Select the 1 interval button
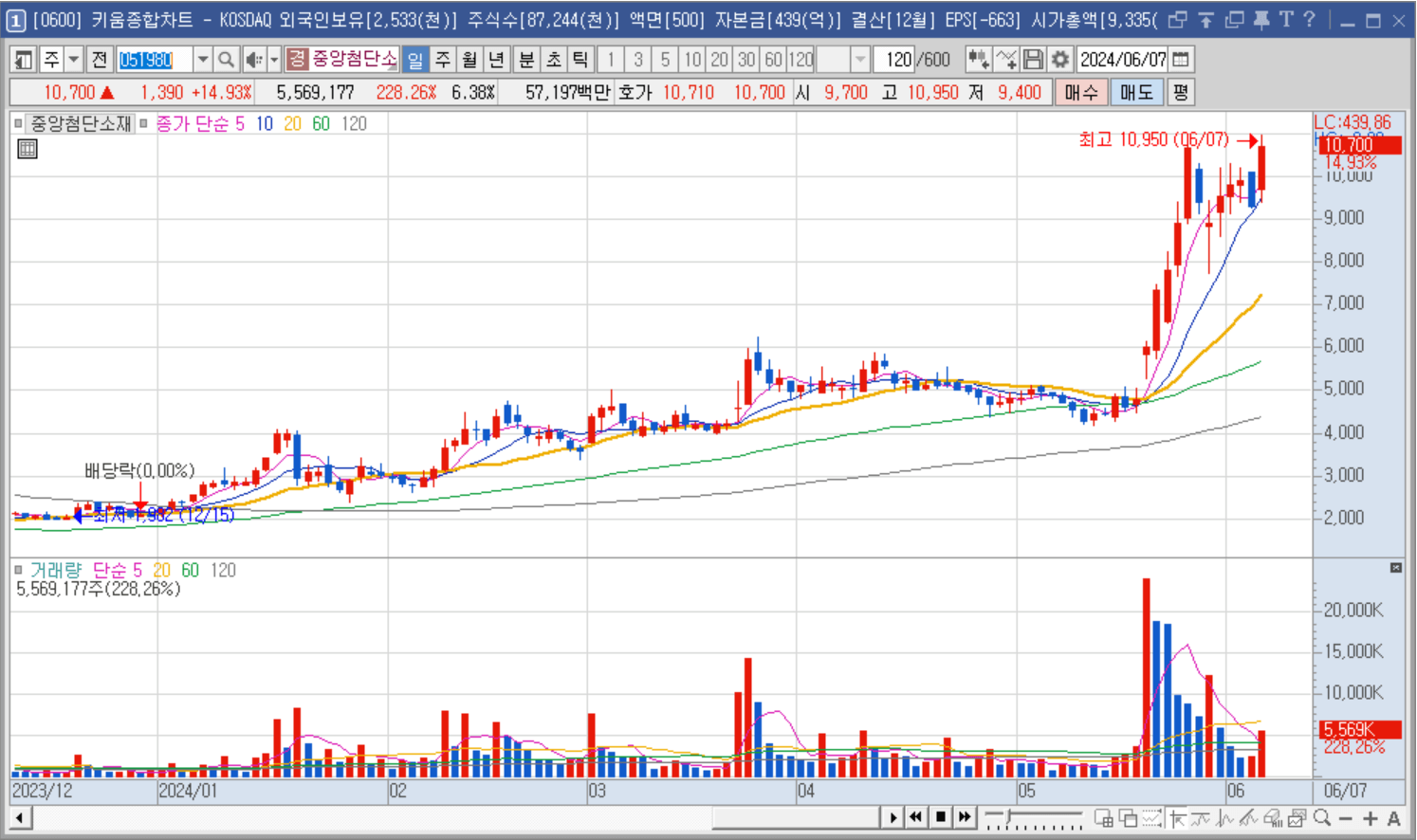 click(612, 60)
